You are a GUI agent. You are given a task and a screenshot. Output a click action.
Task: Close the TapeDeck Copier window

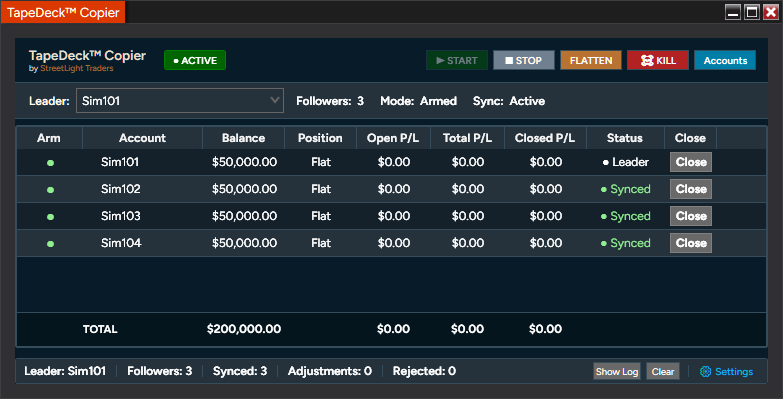(x=771, y=12)
